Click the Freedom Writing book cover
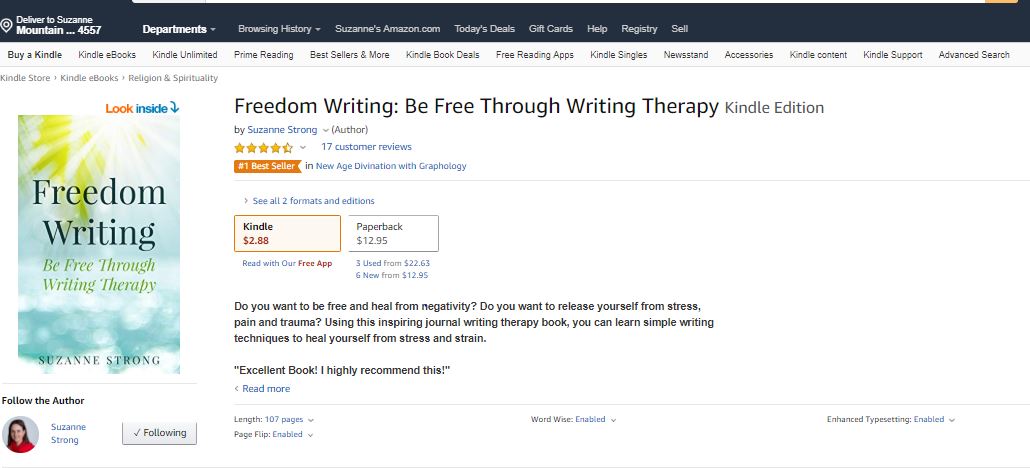 coord(99,244)
